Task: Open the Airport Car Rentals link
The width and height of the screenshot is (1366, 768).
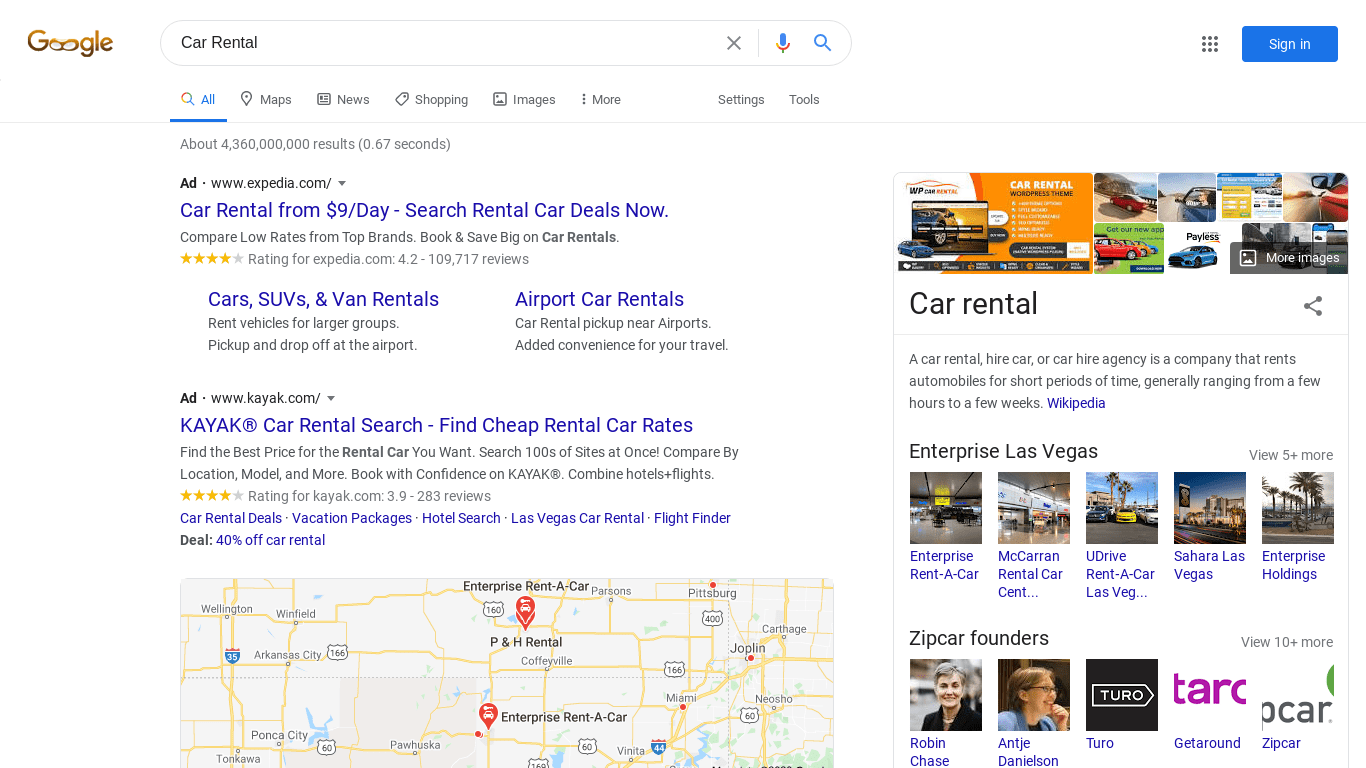Action: [599, 299]
